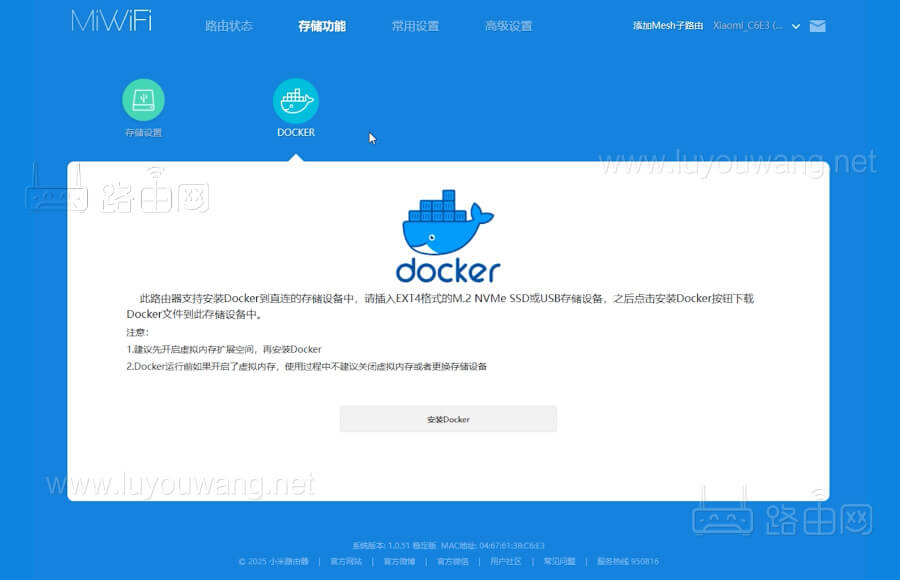Visit the 用户社区 footer link

(506, 561)
